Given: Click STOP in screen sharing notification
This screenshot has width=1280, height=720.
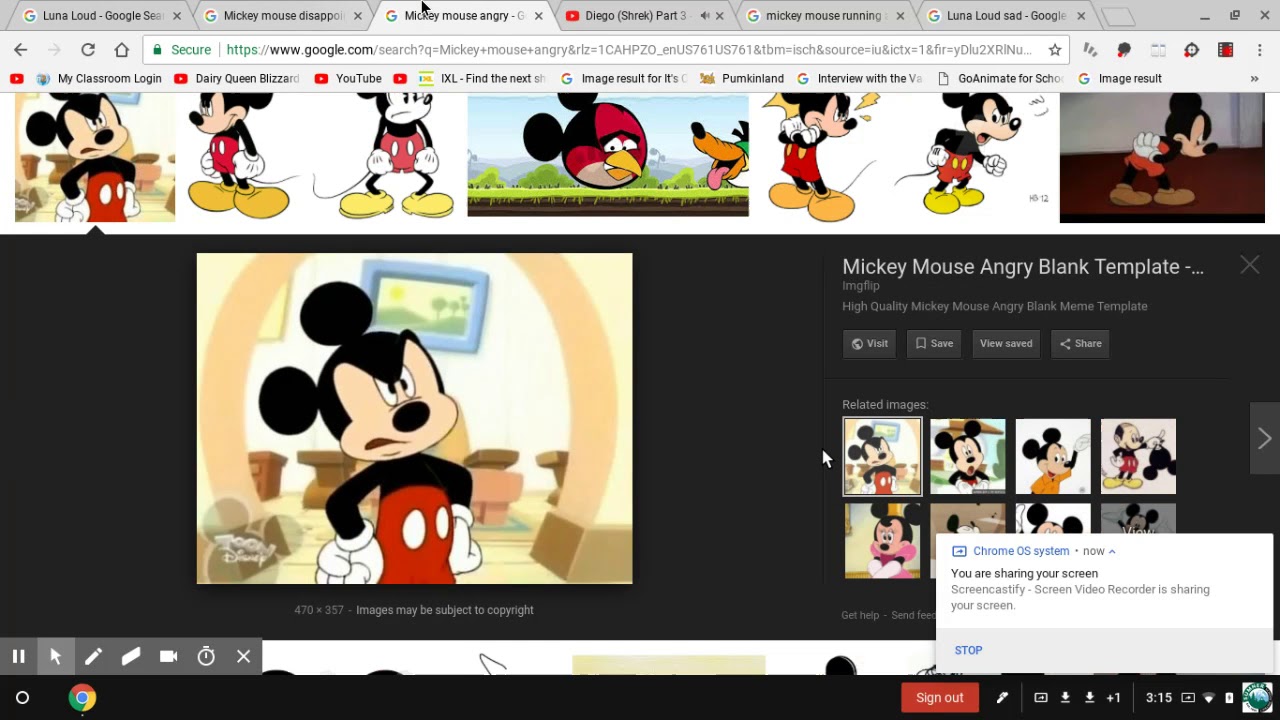Looking at the screenshot, I should click(968, 650).
